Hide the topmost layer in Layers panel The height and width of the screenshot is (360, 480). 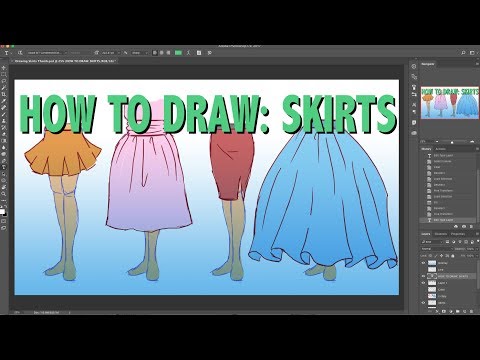(x=423, y=263)
